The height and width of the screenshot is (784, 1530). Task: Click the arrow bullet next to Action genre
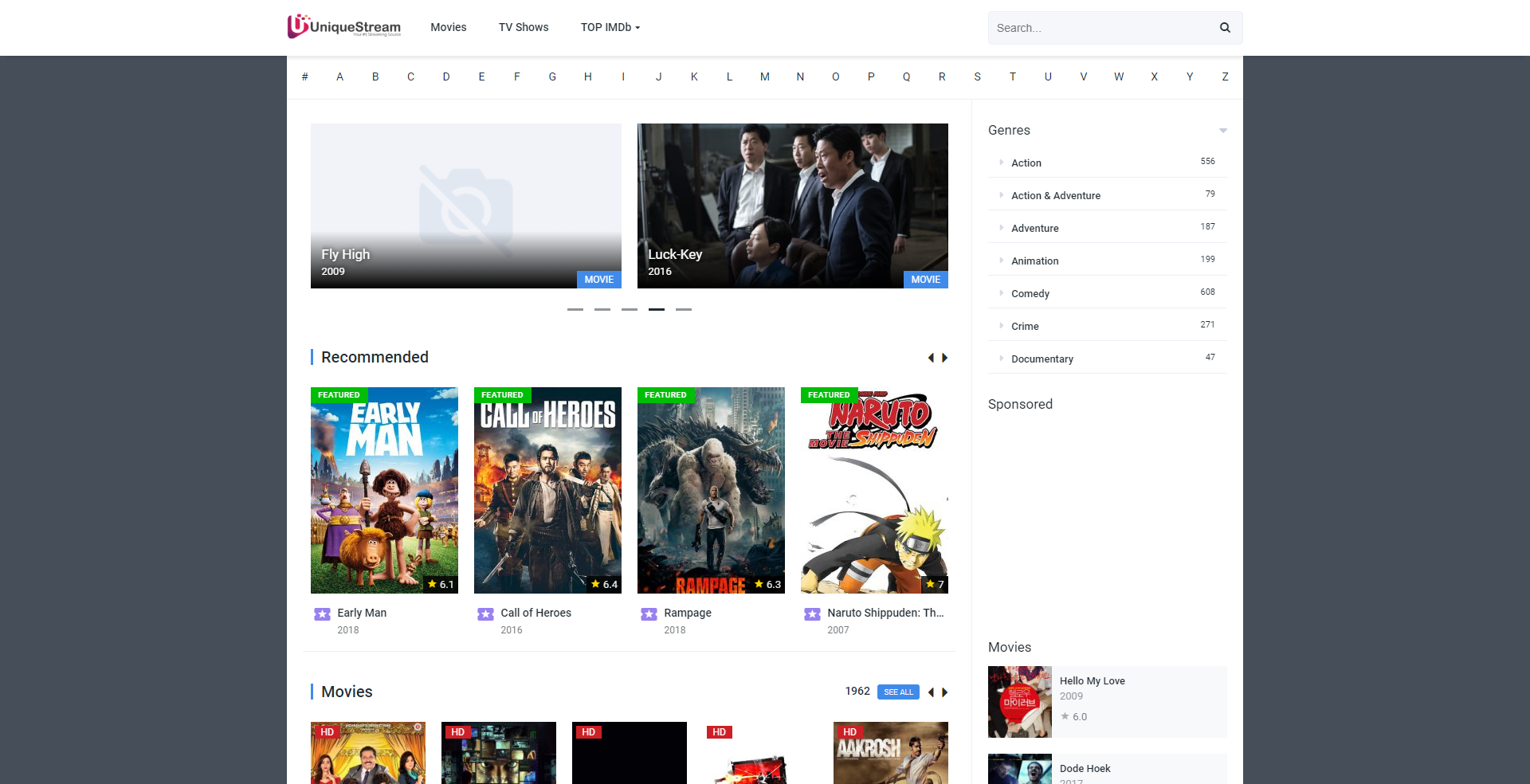coord(1001,163)
